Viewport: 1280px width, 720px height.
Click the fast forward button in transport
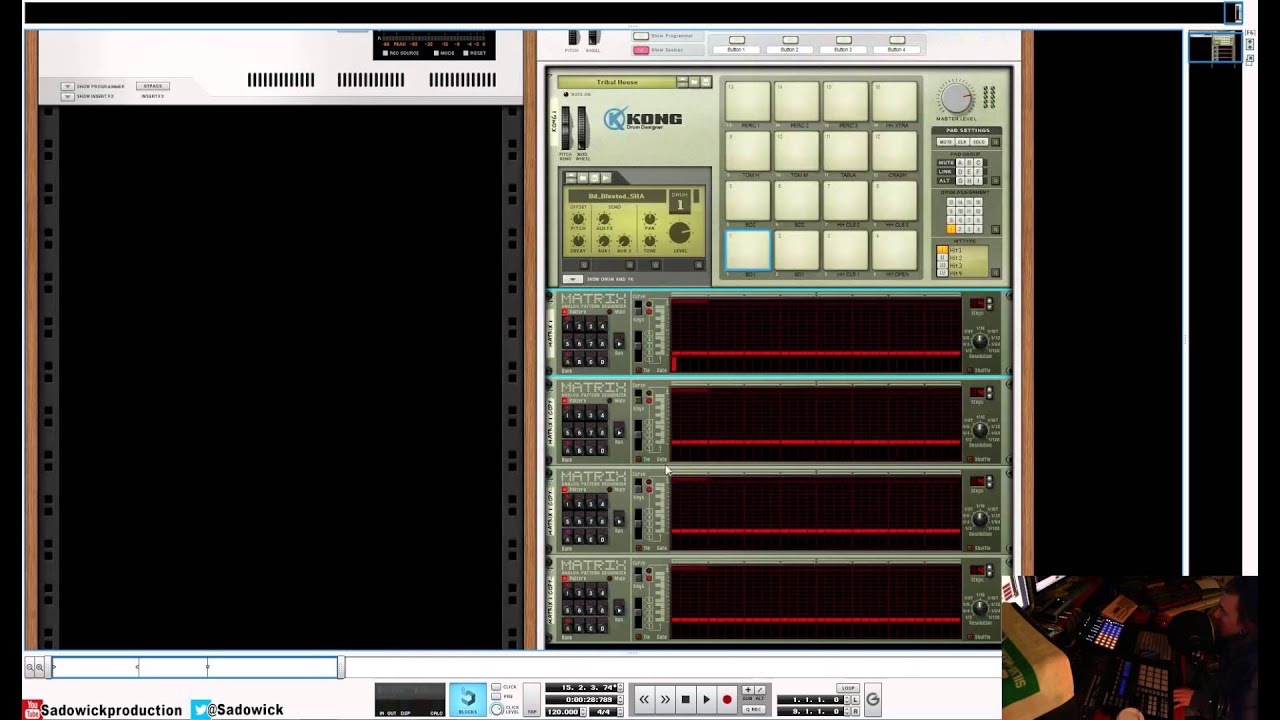click(x=665, y=699)
